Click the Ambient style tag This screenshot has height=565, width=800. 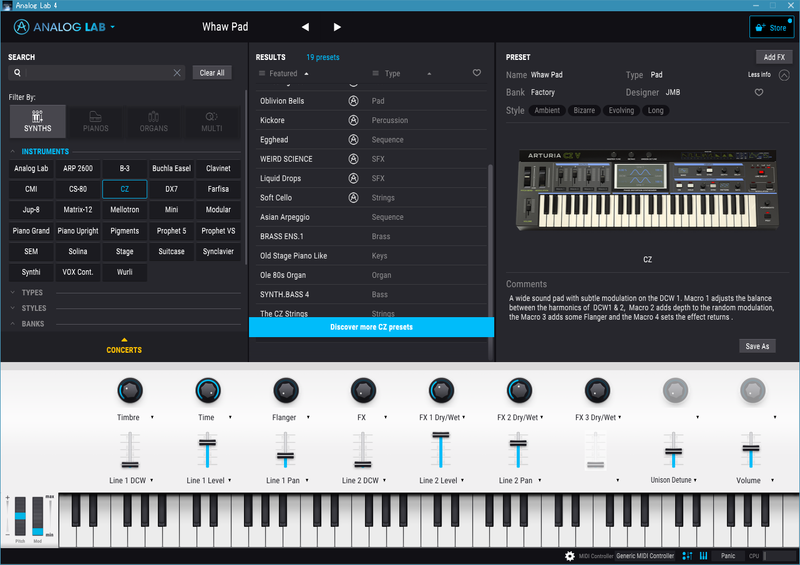click(x=547, y=111)
